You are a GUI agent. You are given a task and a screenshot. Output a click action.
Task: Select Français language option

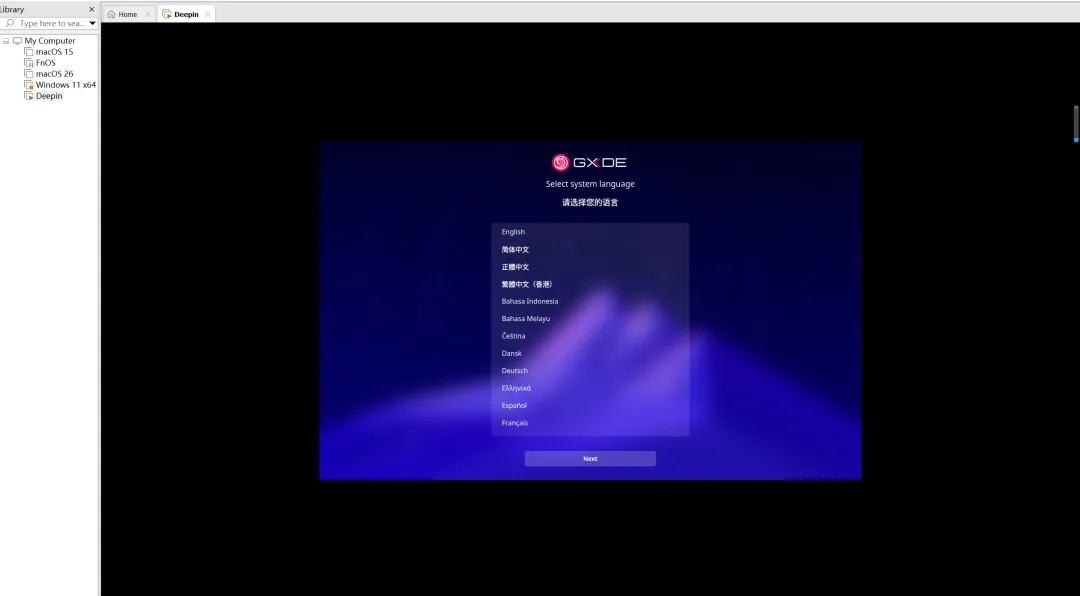coord(590,422)
